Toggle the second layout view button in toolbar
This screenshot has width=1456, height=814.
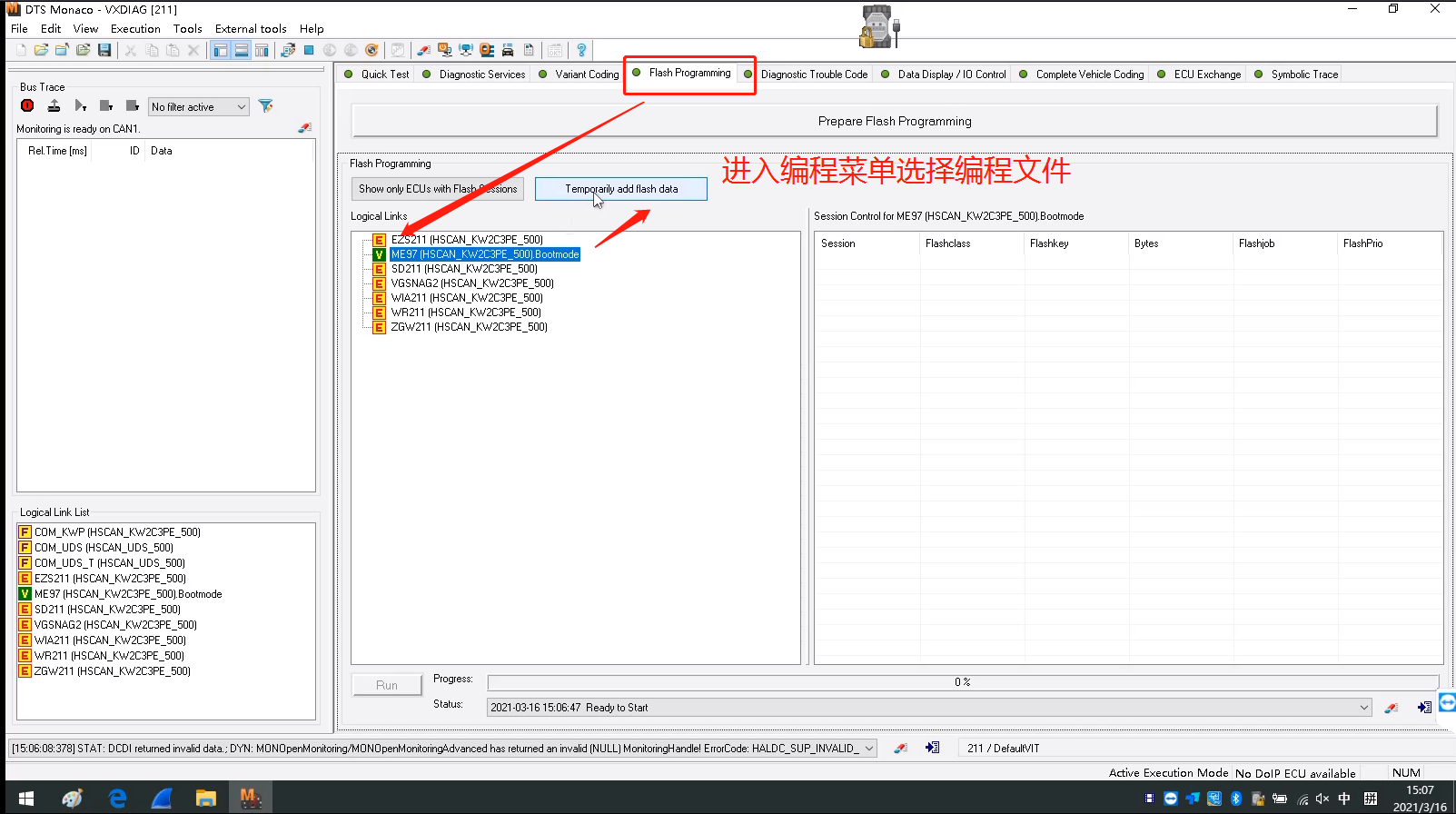pyautogui.click(x=242, y=51)
